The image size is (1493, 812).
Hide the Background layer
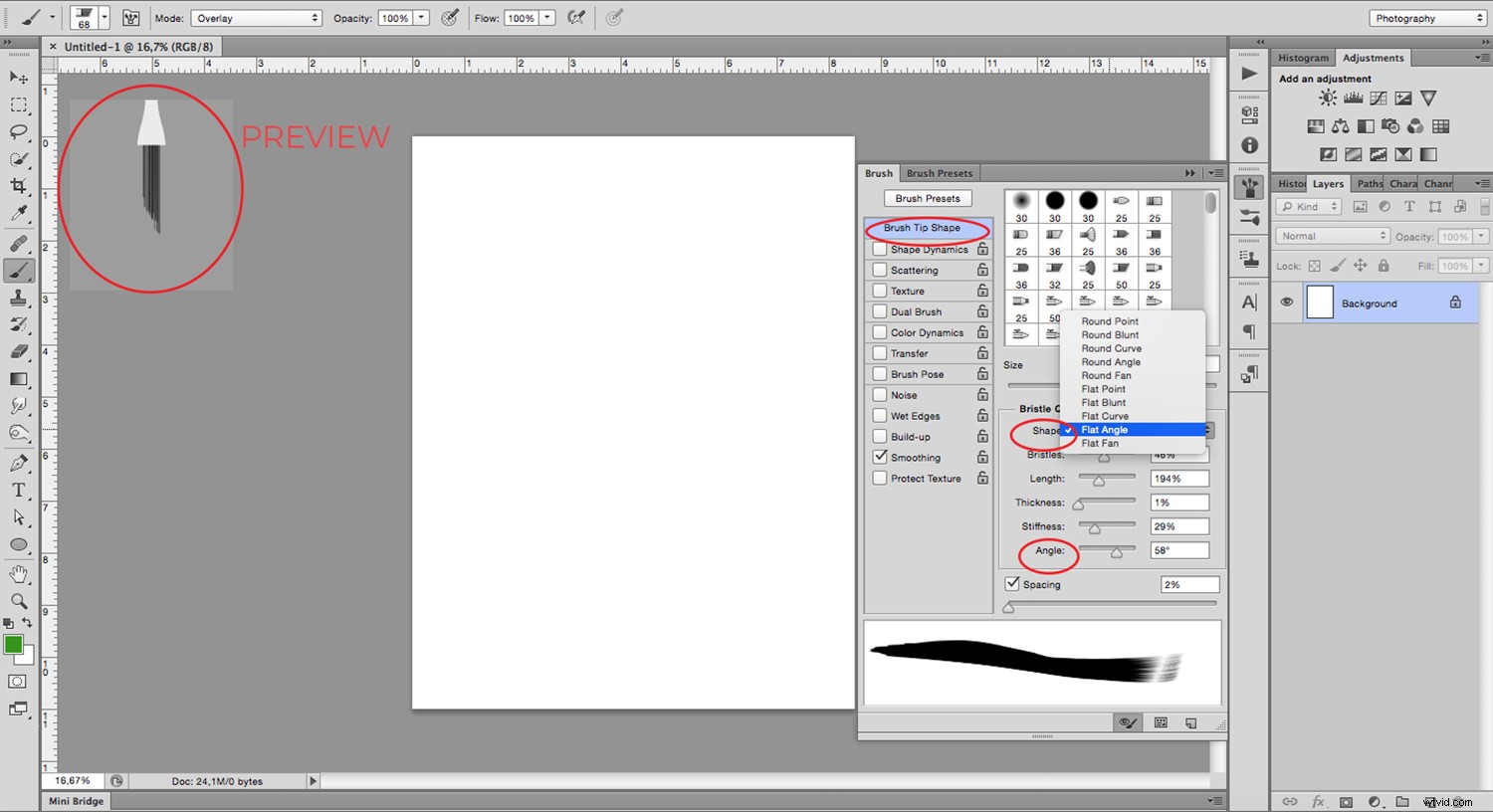coord(1287,303)
